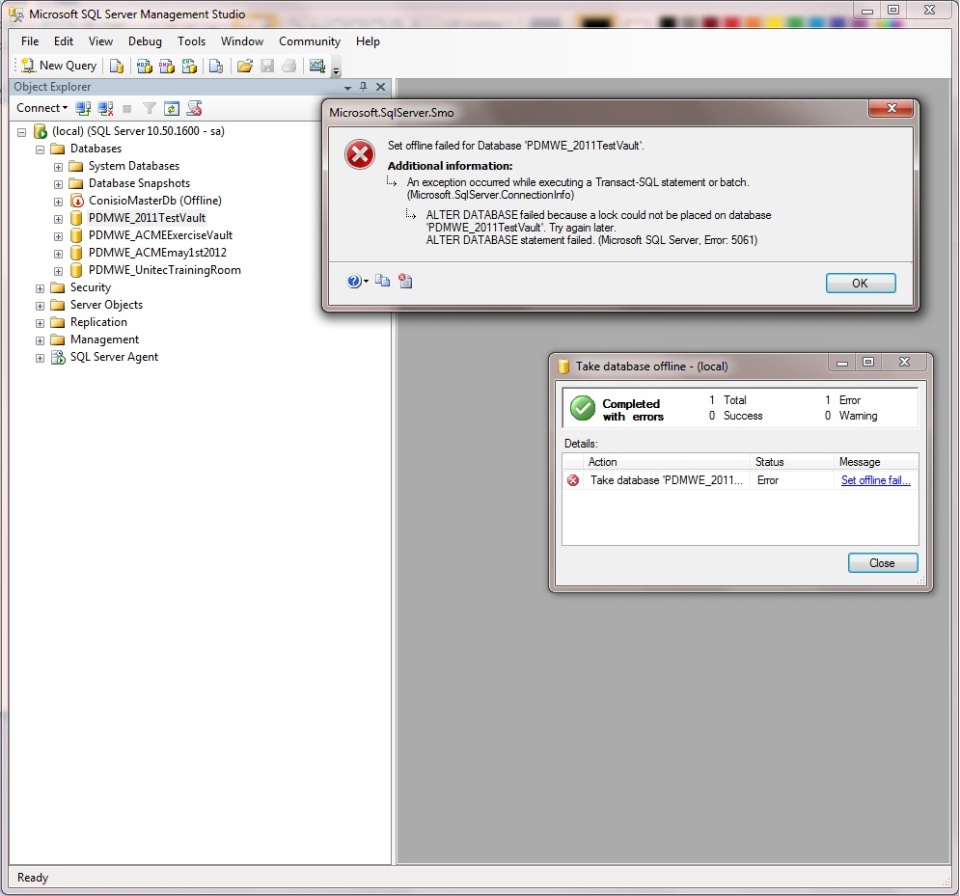Expand the Database Snapshots folder

click(58, 184)
